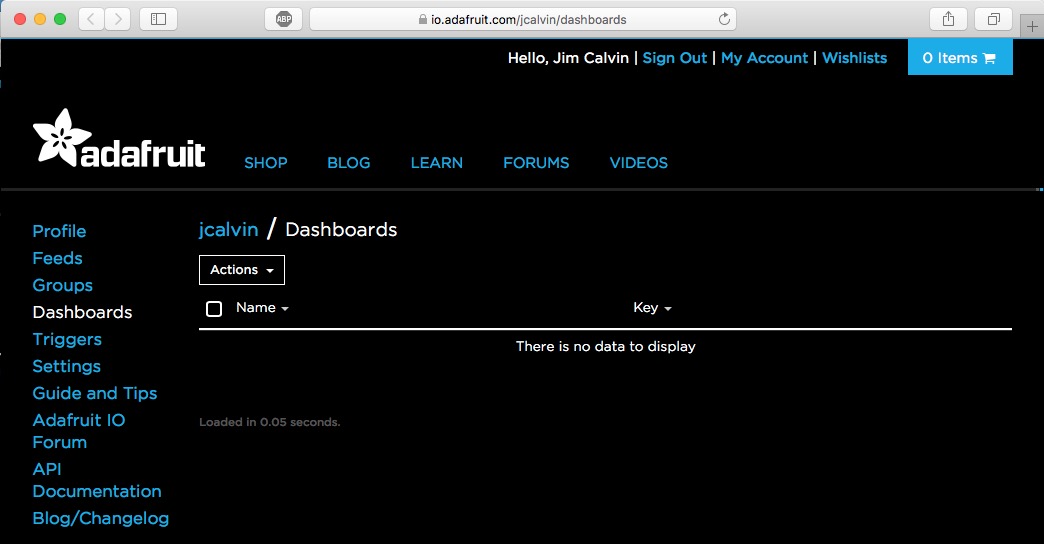
Task: Click the jcalvin breadcrumb link
Action: click(x=228, y=230)
